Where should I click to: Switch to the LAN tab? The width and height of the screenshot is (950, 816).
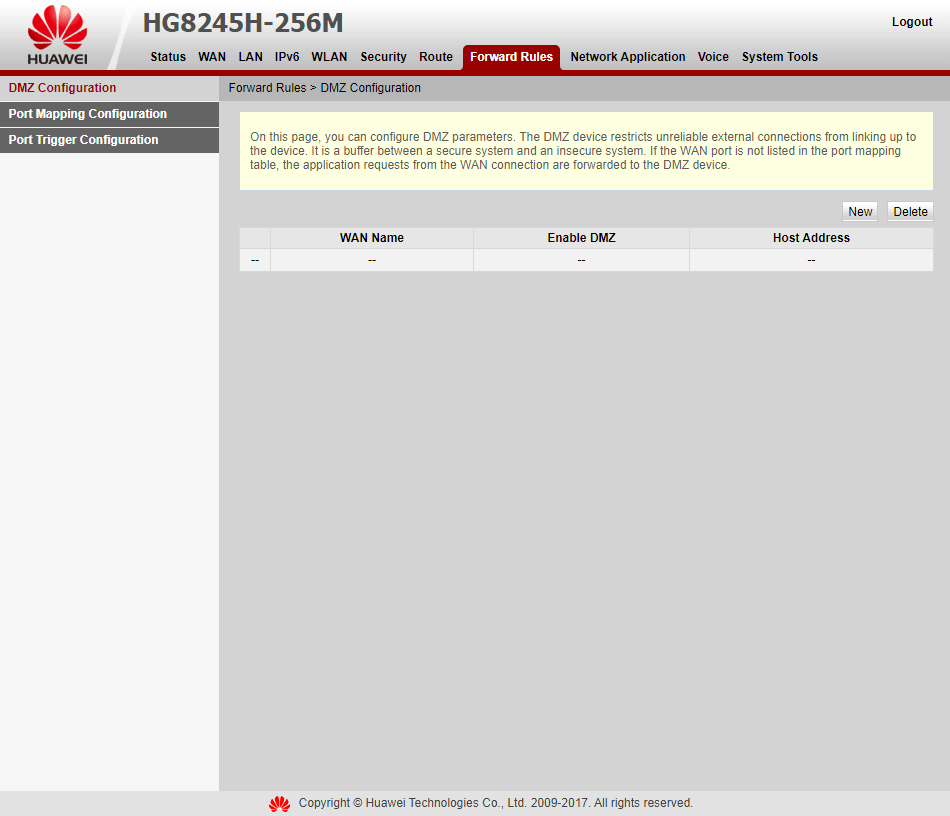point(250,57)
